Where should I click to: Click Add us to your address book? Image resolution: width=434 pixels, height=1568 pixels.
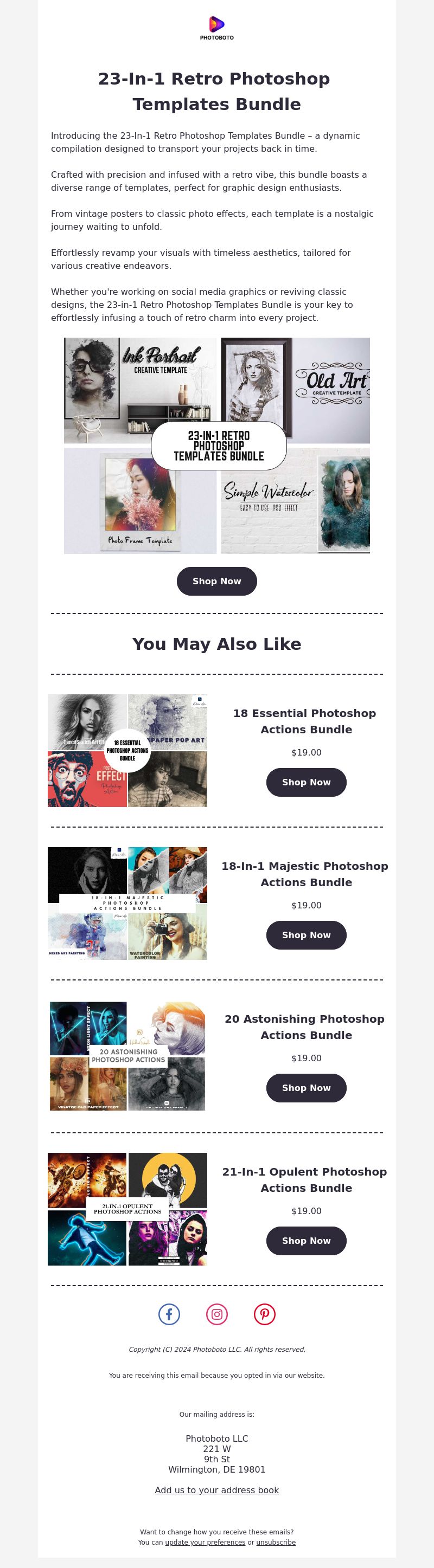[x=217, y=1490]
